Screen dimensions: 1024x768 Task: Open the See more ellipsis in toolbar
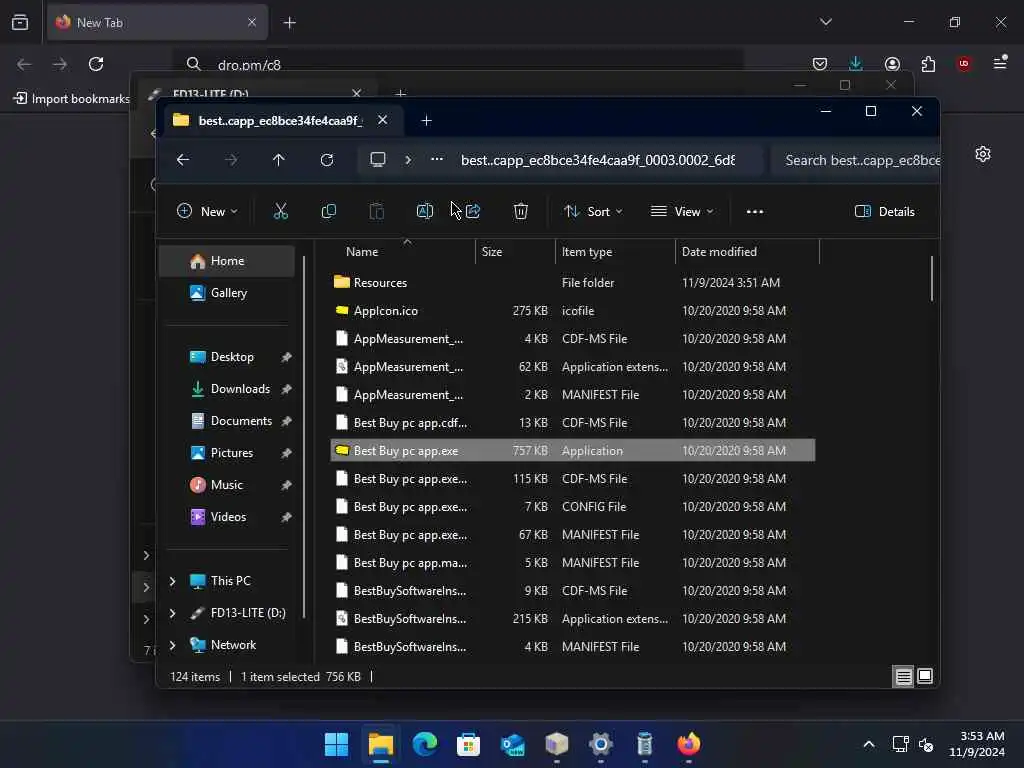754,212
